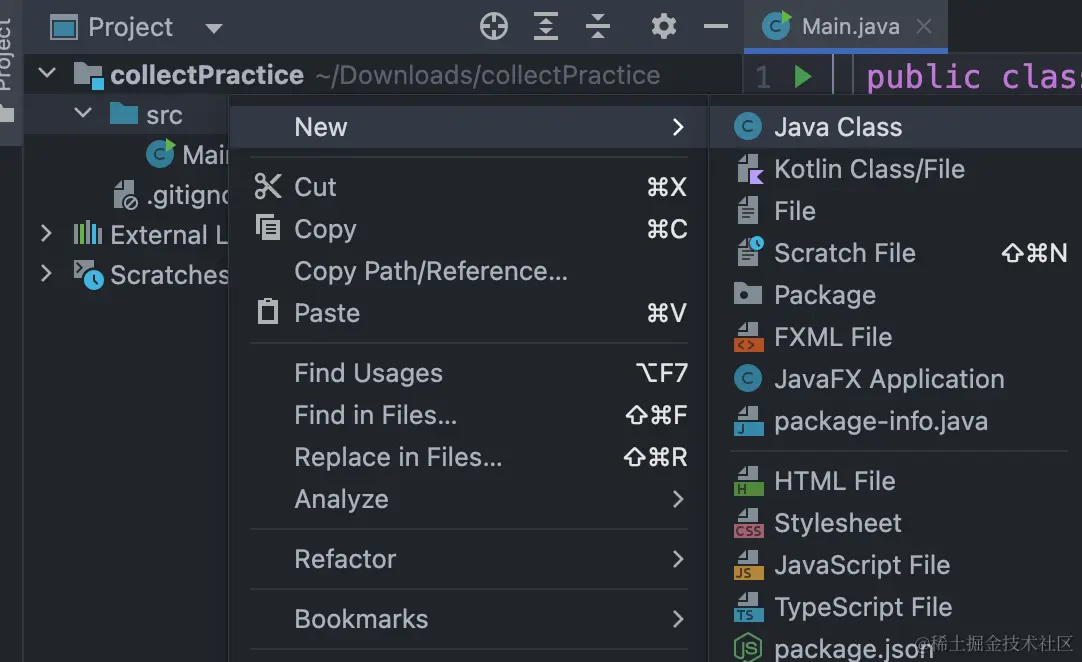Click the Collapse All toolbar icon
Screen dimensions: 1082x662
[598, 27]
